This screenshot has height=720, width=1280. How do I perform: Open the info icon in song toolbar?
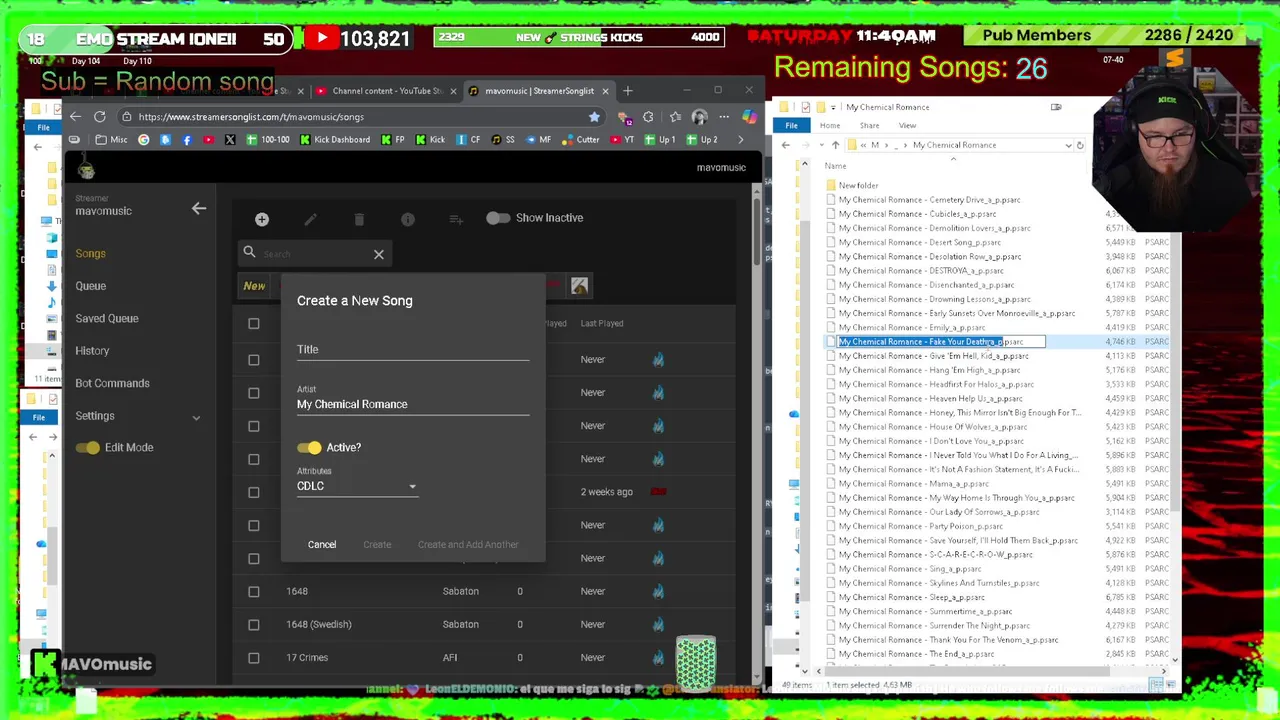pos(407,219)
